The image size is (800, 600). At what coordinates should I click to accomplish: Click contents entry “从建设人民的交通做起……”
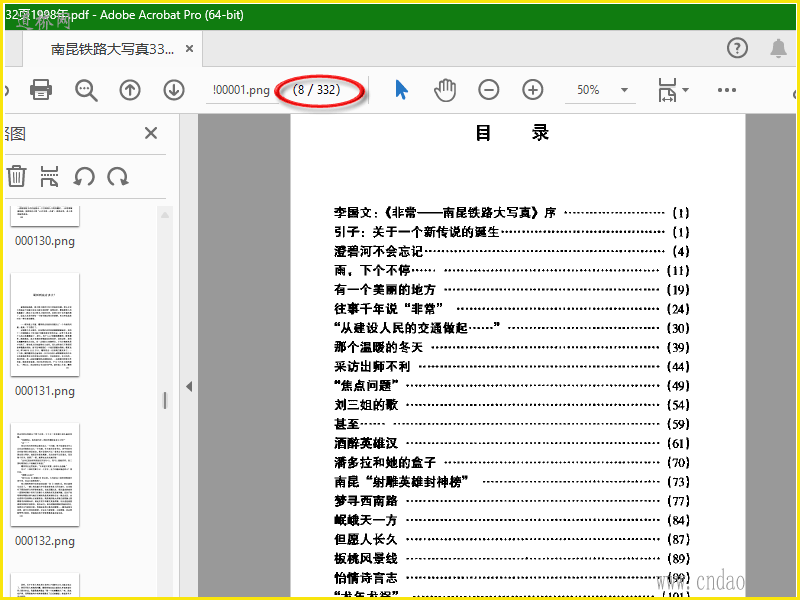(x=417, y=328)
